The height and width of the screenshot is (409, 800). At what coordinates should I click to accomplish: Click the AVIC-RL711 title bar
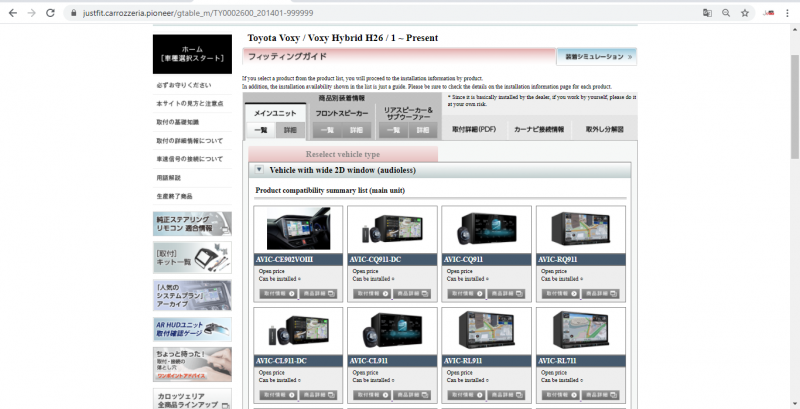pyautogui.click(x=581, y=361)
